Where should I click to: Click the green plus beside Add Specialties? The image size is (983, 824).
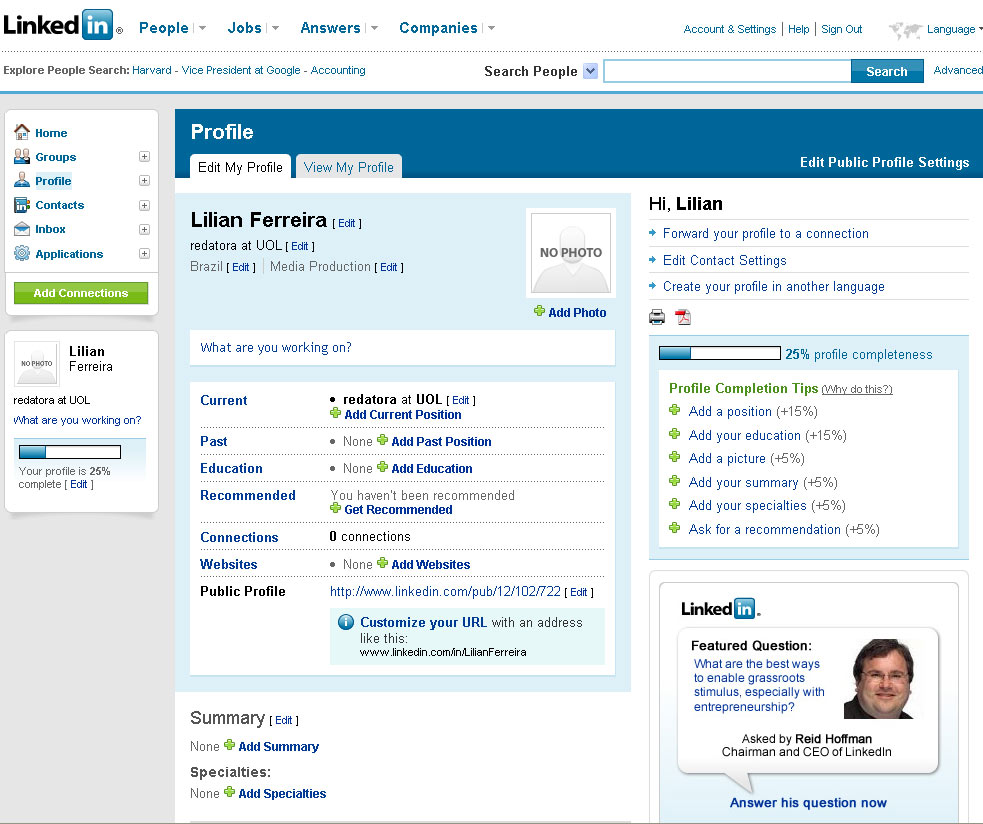click(x=229, y=792)
